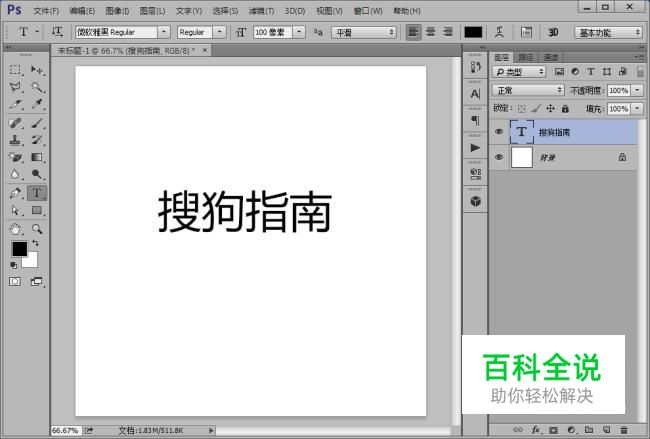Select the Gradient tool

37,157
